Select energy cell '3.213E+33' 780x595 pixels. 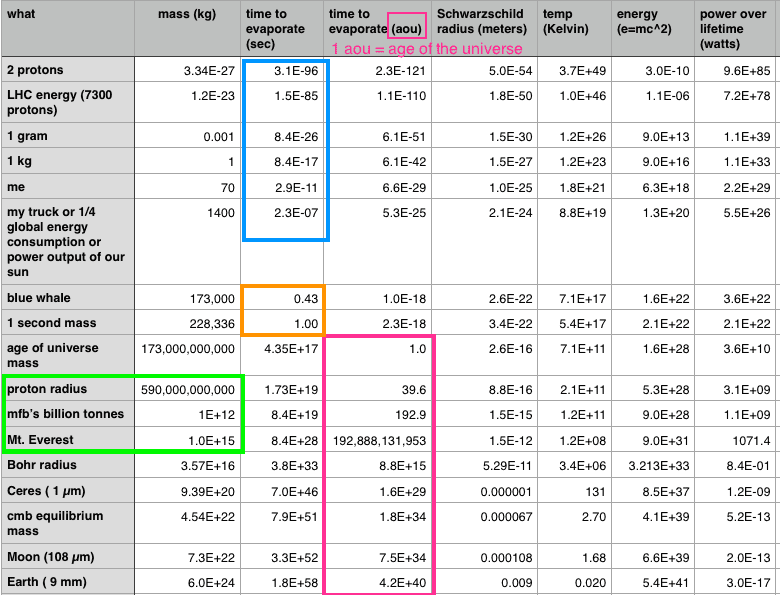(x=653, y=466)
